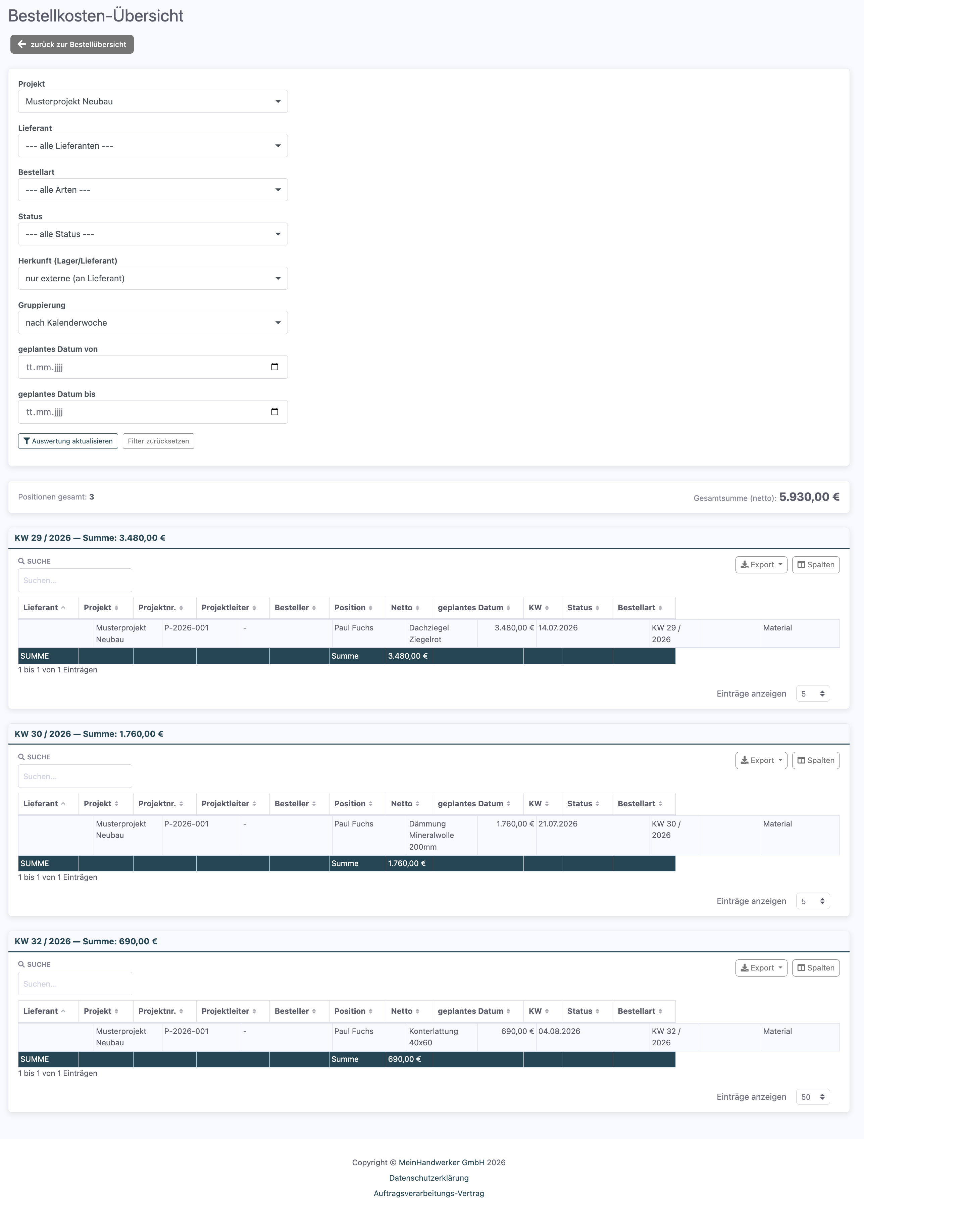Open MeinHandwerker GmbH footer link

(x=442, y=1163)
